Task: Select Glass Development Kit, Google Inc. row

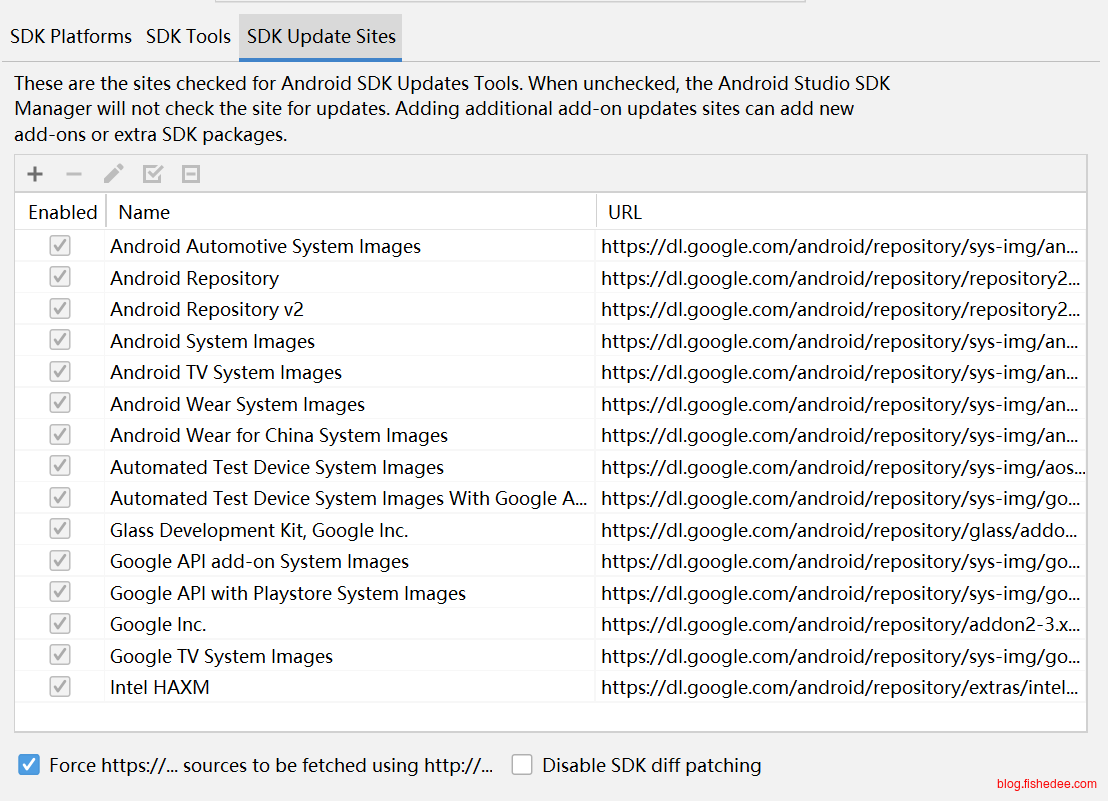Action: 259,530
